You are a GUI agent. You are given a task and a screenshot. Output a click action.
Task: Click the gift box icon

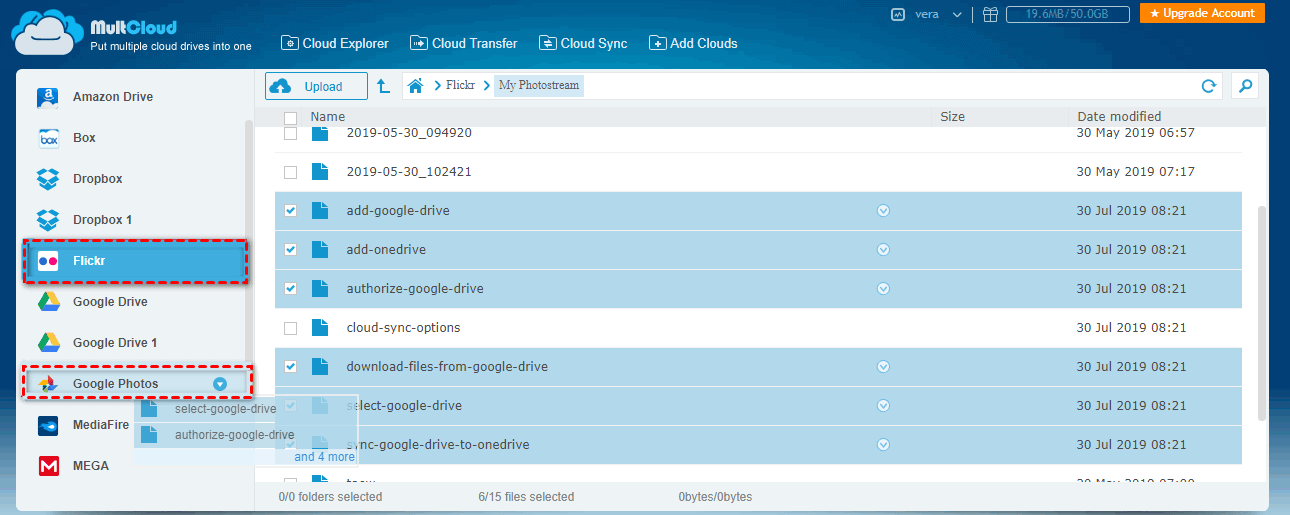[x=990, y=15]
